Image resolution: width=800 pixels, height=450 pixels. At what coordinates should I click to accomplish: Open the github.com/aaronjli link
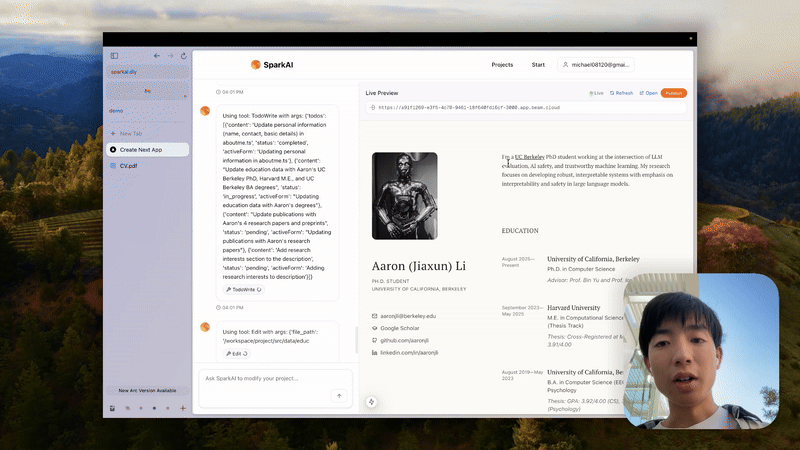point(406,340)
